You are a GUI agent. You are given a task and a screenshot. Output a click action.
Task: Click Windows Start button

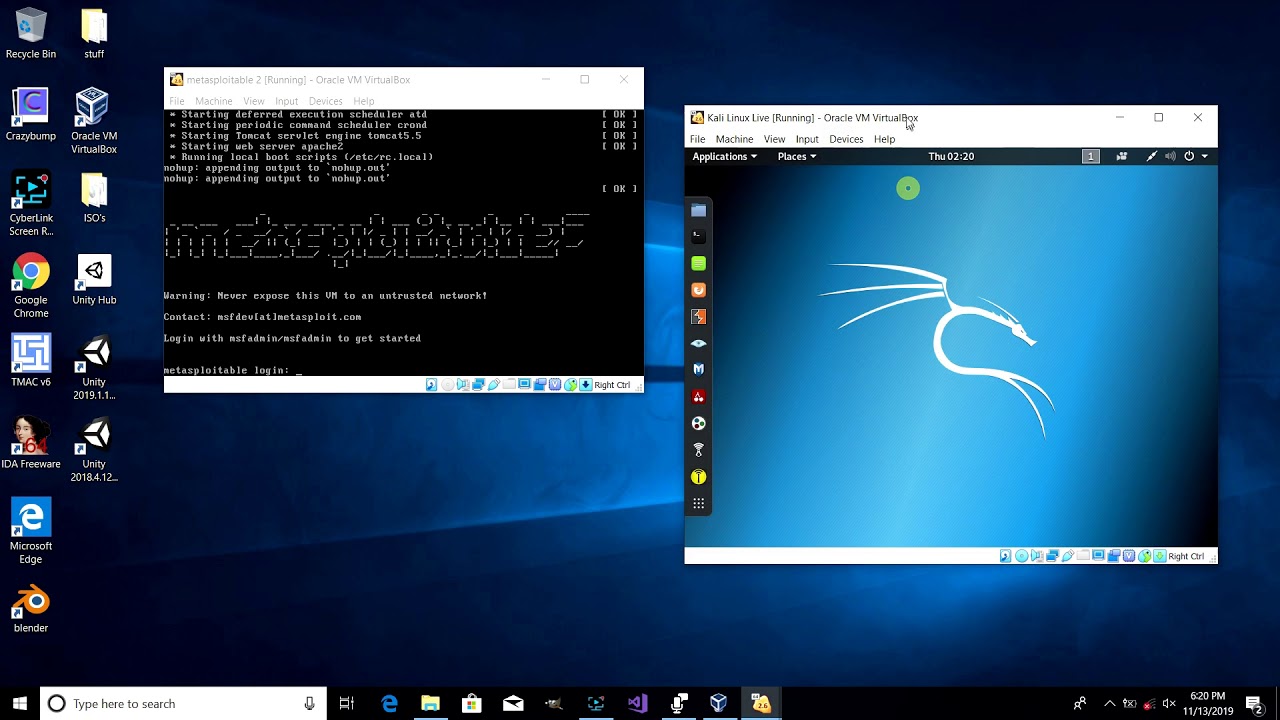20,704
